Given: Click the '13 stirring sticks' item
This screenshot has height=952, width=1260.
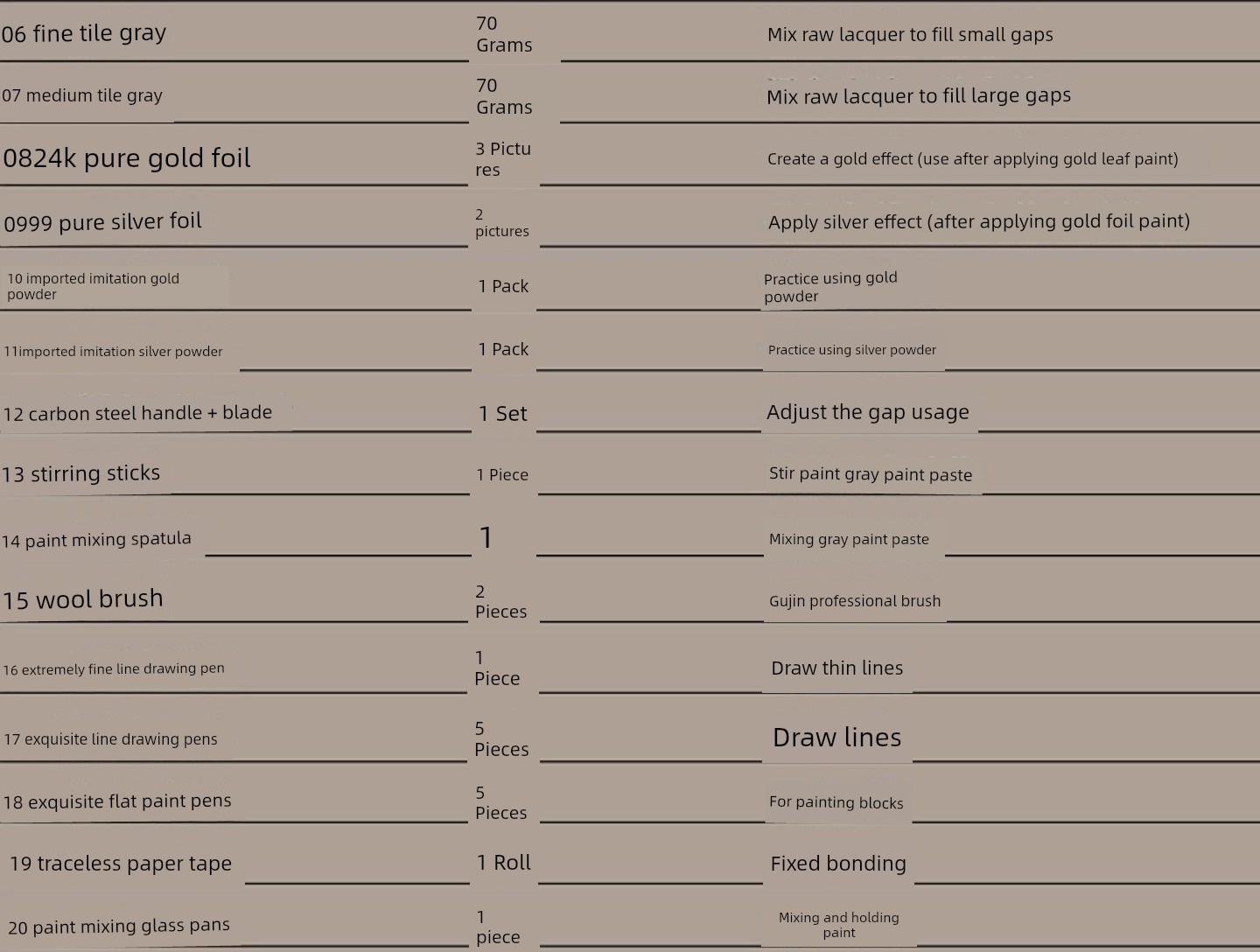Looking at the screenshot, I should coord(81,473).
